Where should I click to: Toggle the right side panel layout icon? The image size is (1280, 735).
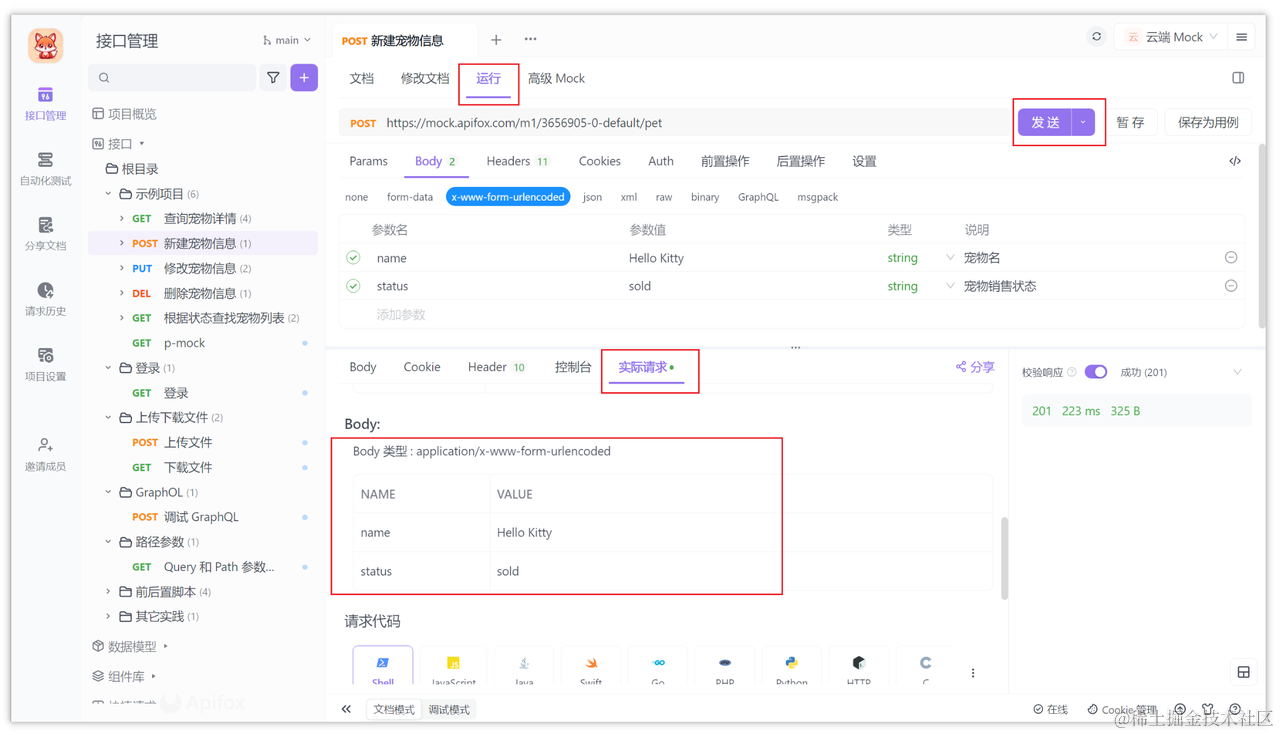(x=1238, y=78)
